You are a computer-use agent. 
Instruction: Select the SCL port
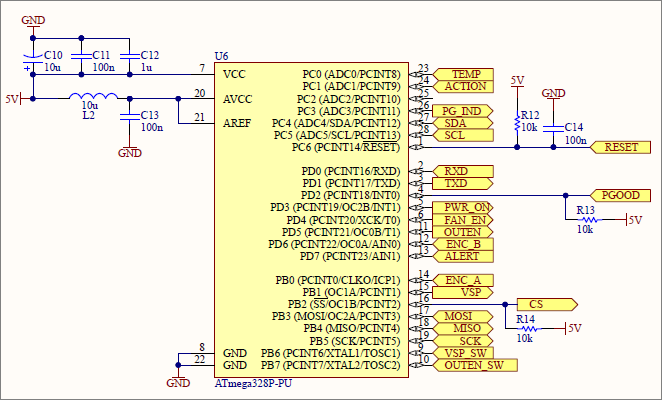point(463,135)
